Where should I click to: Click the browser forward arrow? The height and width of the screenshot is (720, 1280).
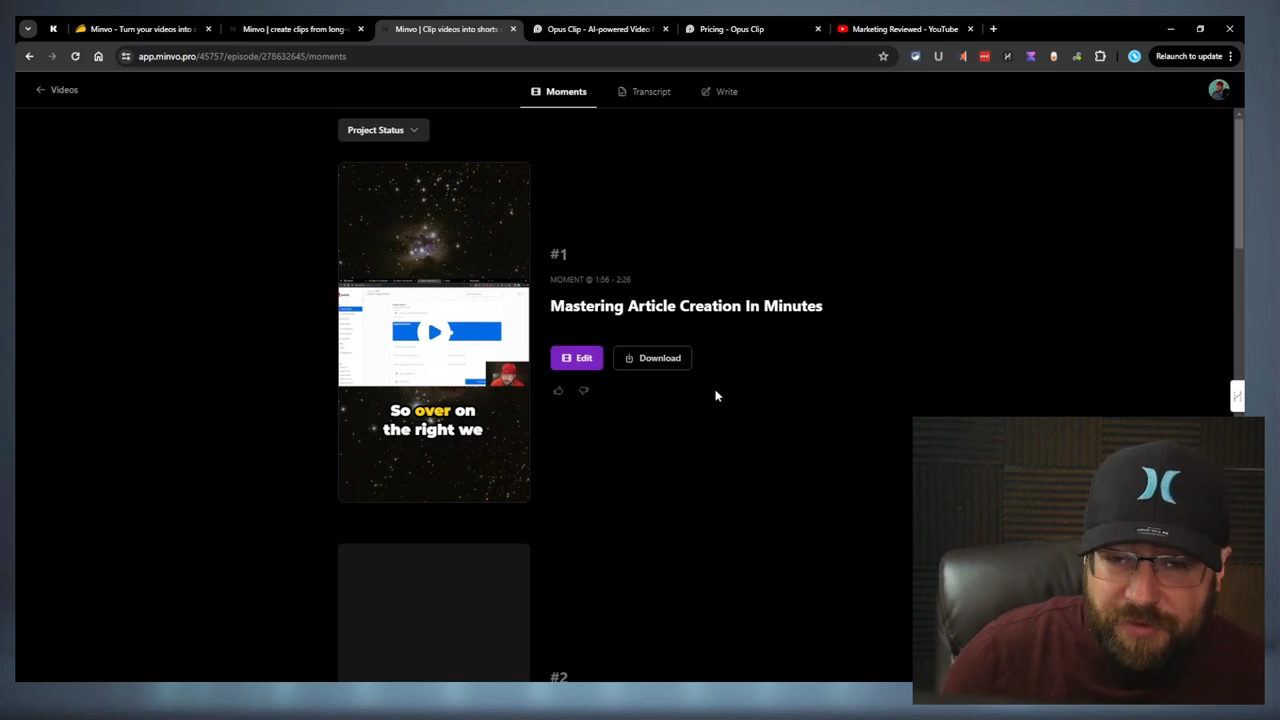tap(52, 56)
